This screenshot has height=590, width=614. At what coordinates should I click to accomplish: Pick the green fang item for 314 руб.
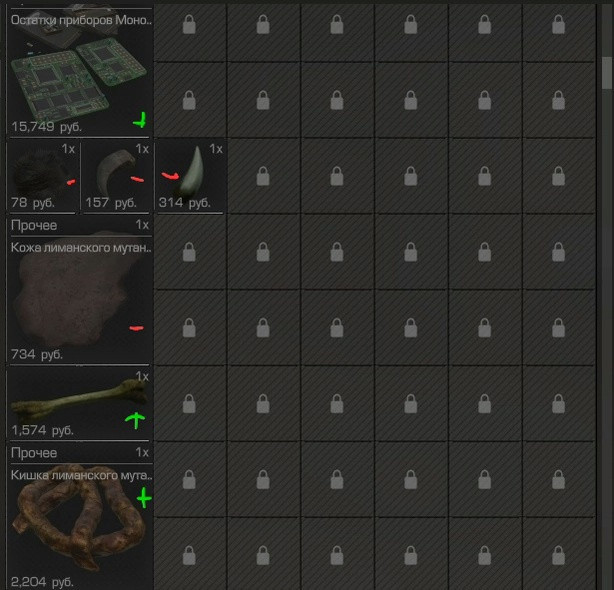tap(191, 177)
